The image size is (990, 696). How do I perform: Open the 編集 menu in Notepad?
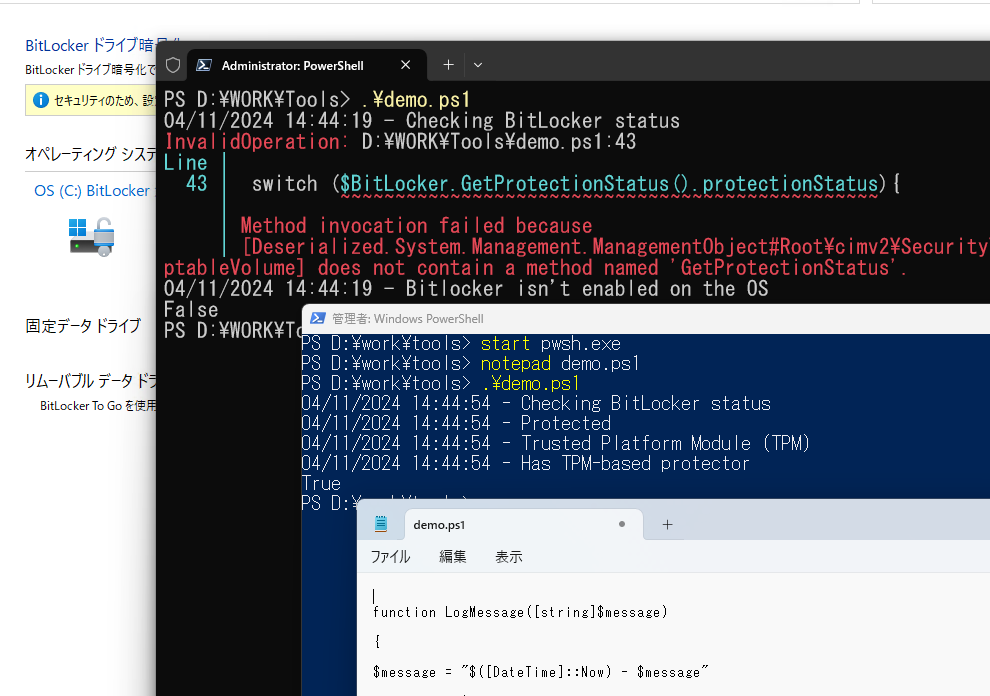(452, 556)
